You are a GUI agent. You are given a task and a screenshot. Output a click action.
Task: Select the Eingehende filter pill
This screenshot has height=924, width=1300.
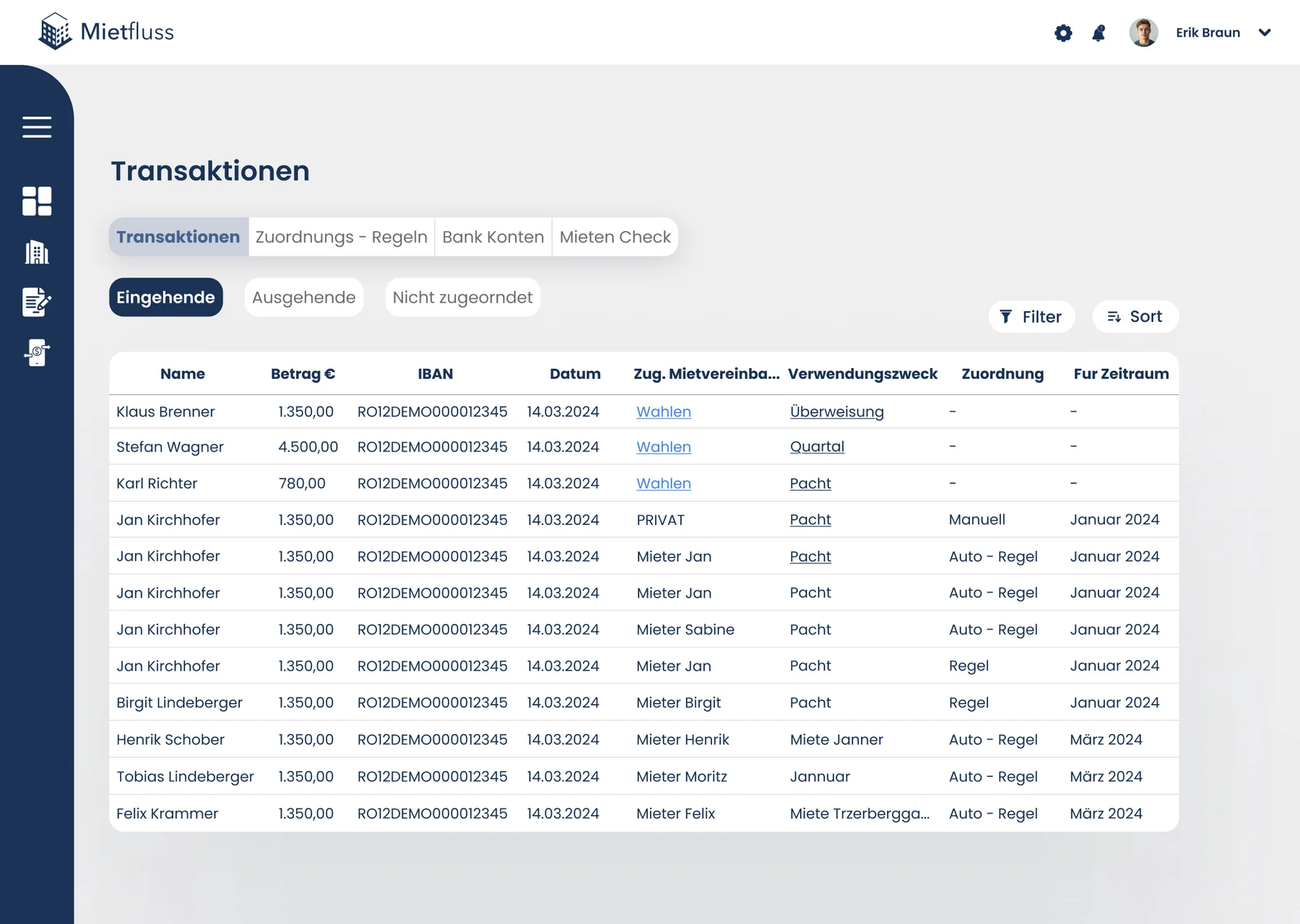tap(166, 297)
